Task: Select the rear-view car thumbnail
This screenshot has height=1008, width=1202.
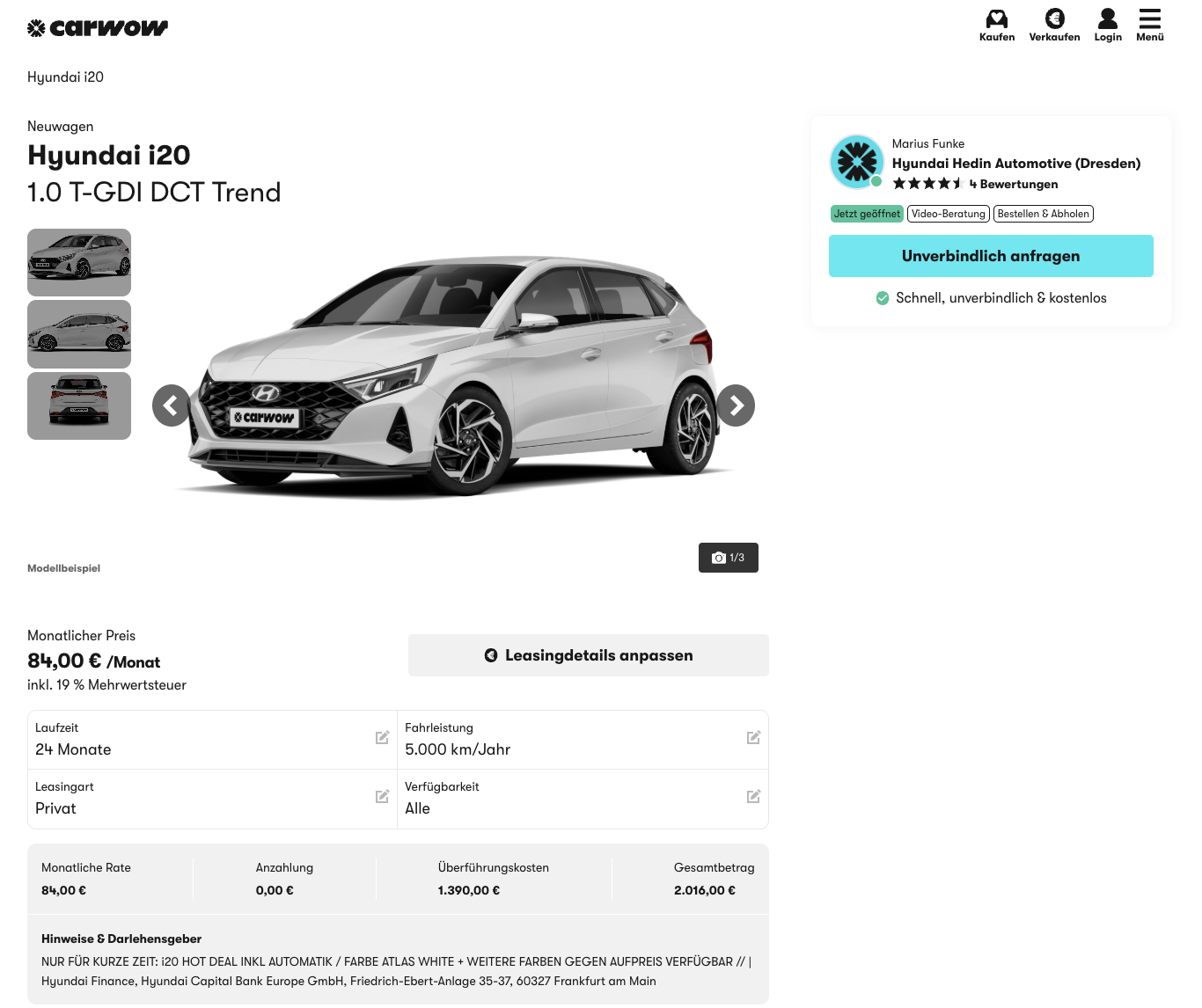Action: [79, 405]
